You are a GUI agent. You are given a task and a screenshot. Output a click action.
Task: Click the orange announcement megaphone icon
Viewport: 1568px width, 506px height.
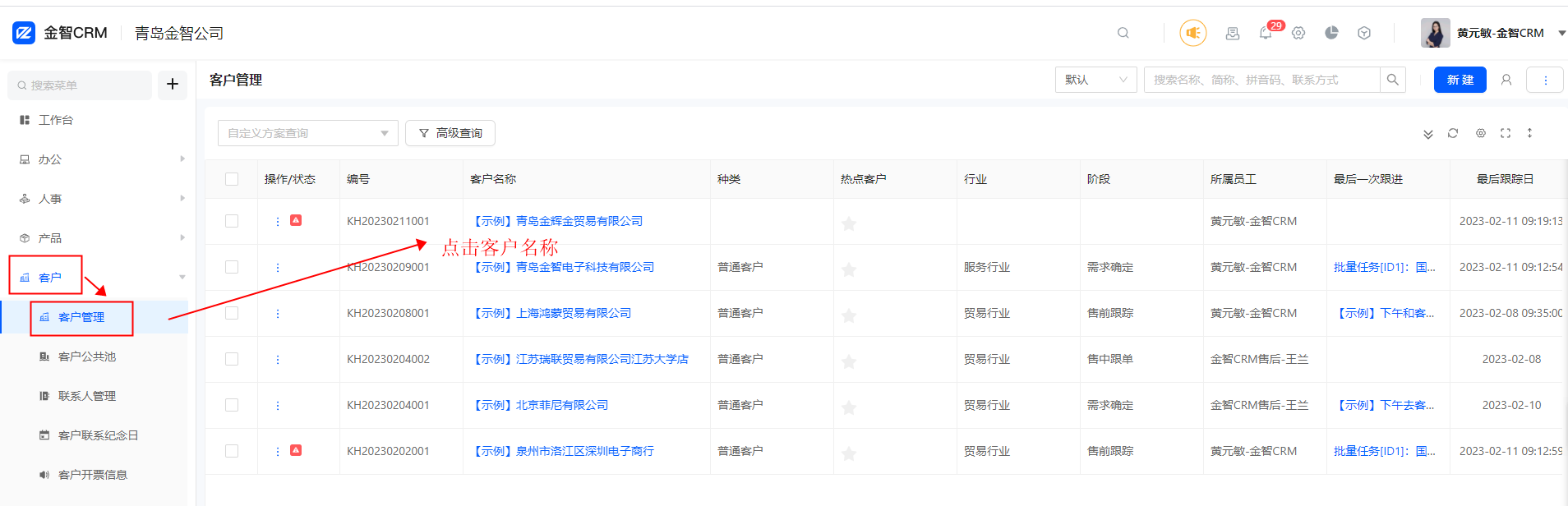tap(1193, 33)
